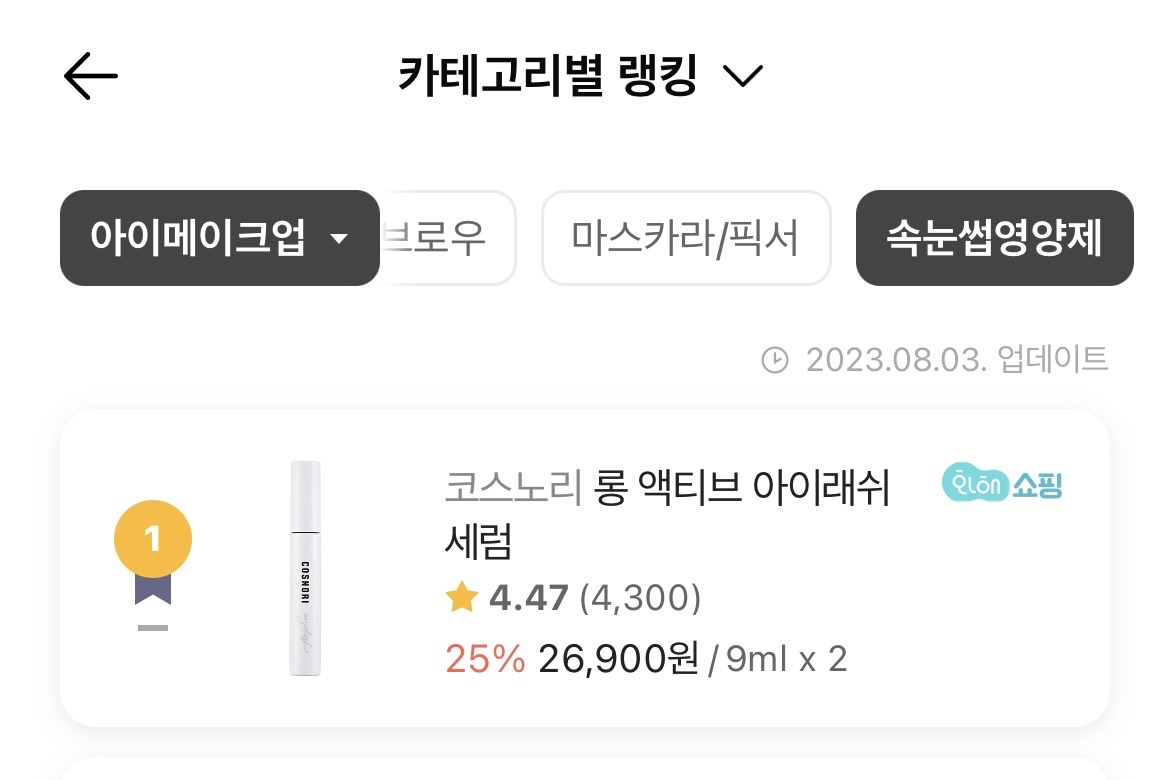Tap the gold rank 1 medal badge

pos(153,541)
